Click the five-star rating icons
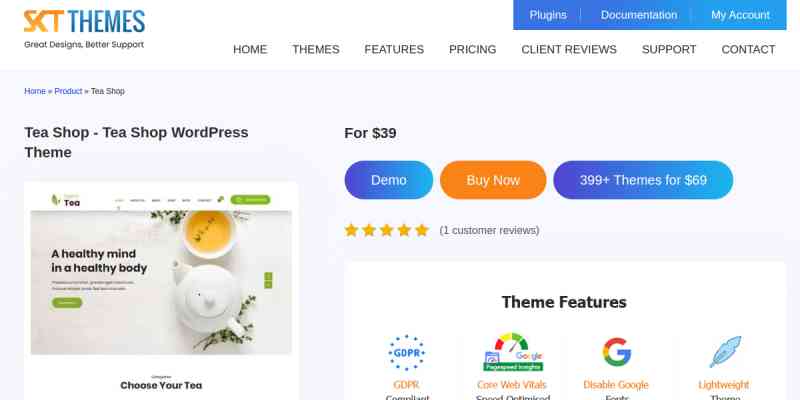This screenshot has height=400, width=800. (x=387, y=231)
